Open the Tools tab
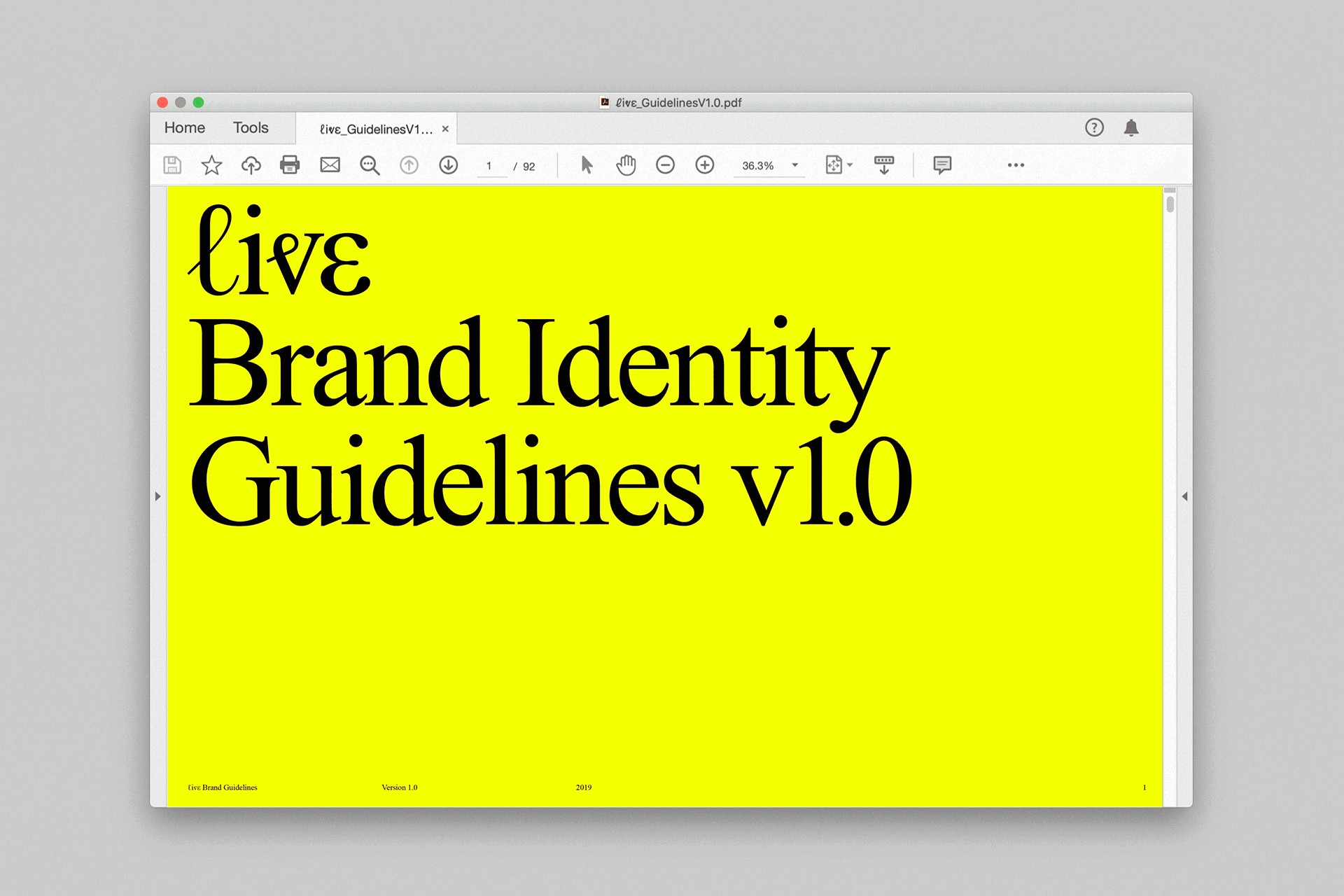The width and height of the screenshot is (1344, 896). [251, 128]
